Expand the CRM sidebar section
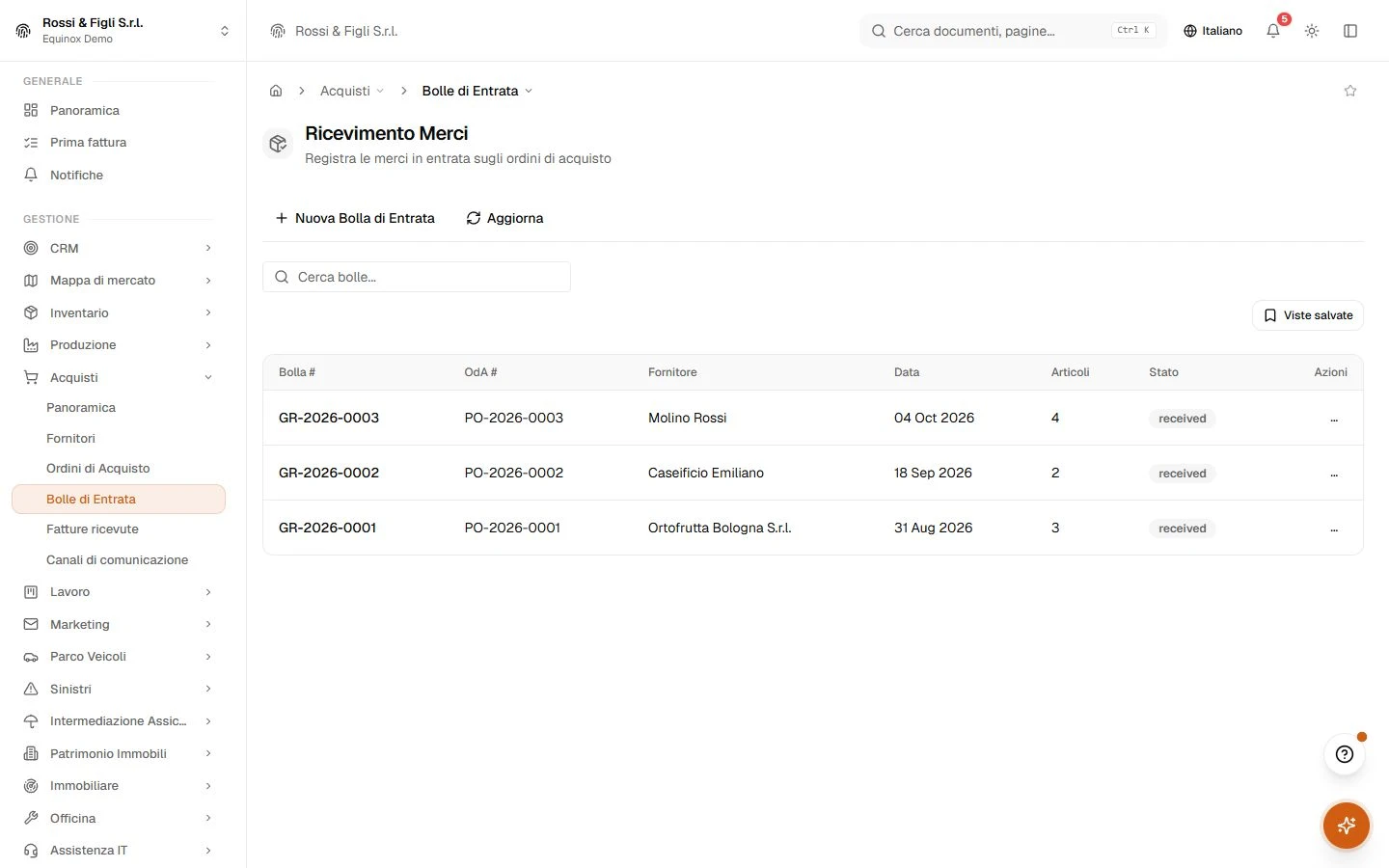 [118, 248]
